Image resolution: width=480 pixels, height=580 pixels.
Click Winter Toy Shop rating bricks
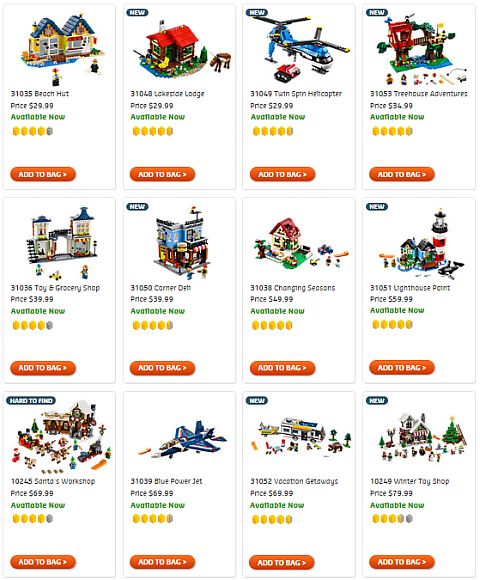[392, 519]
